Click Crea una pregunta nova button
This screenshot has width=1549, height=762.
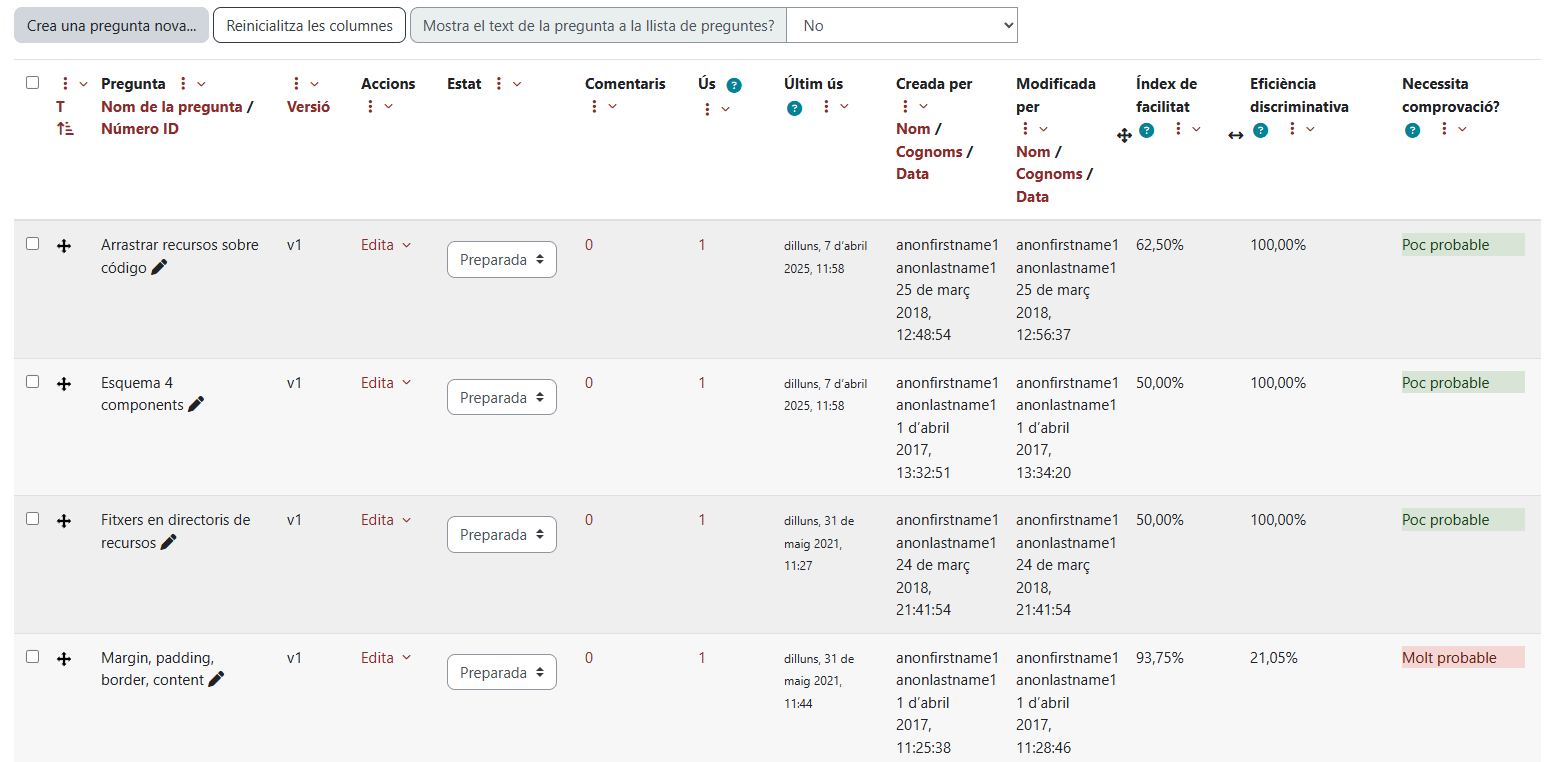[111, 26]
